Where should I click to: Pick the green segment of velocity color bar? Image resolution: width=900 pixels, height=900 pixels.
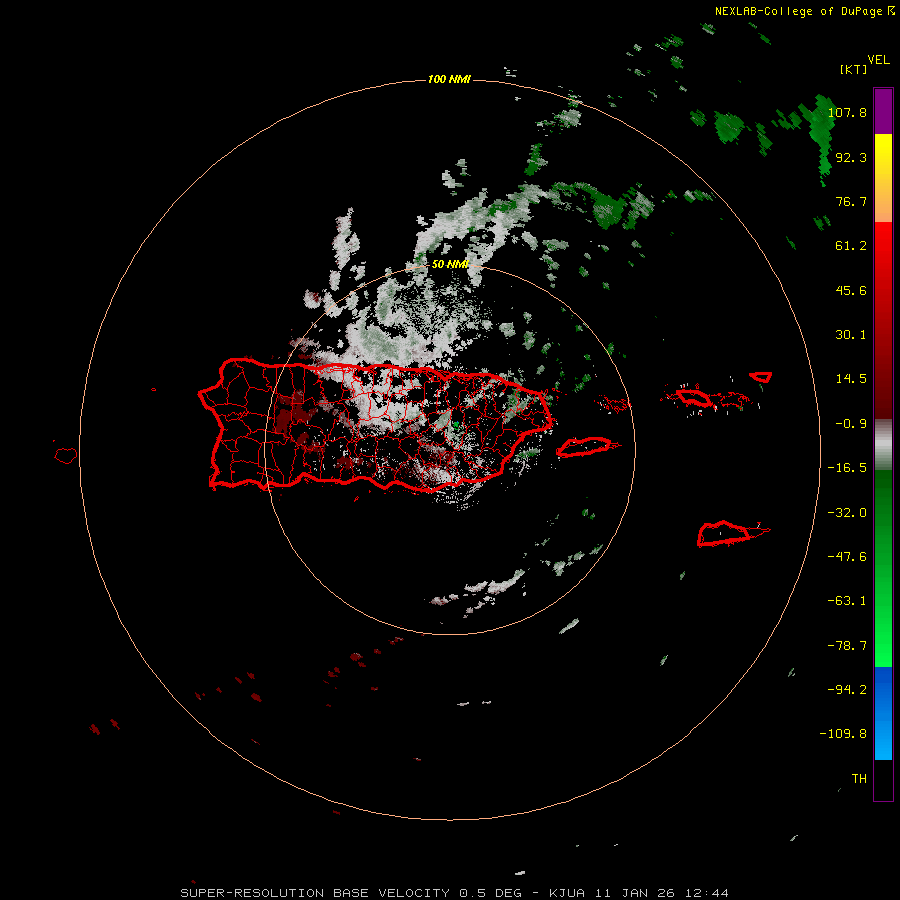(x=883, y=568)
